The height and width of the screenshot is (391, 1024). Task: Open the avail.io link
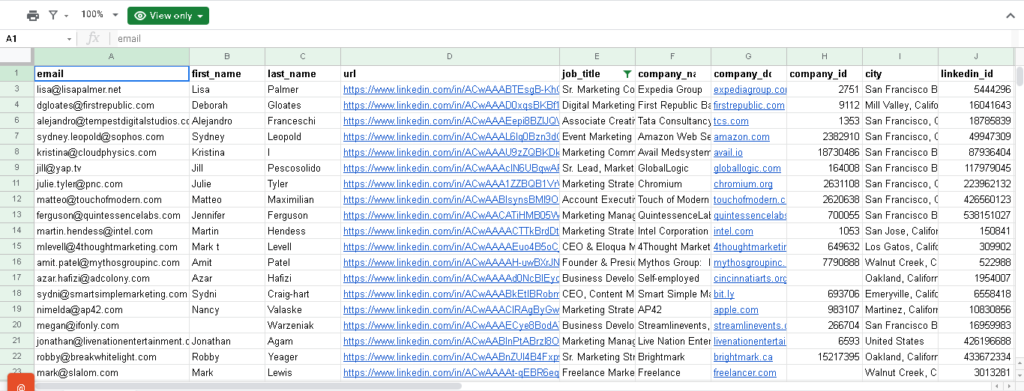[728, 152]
